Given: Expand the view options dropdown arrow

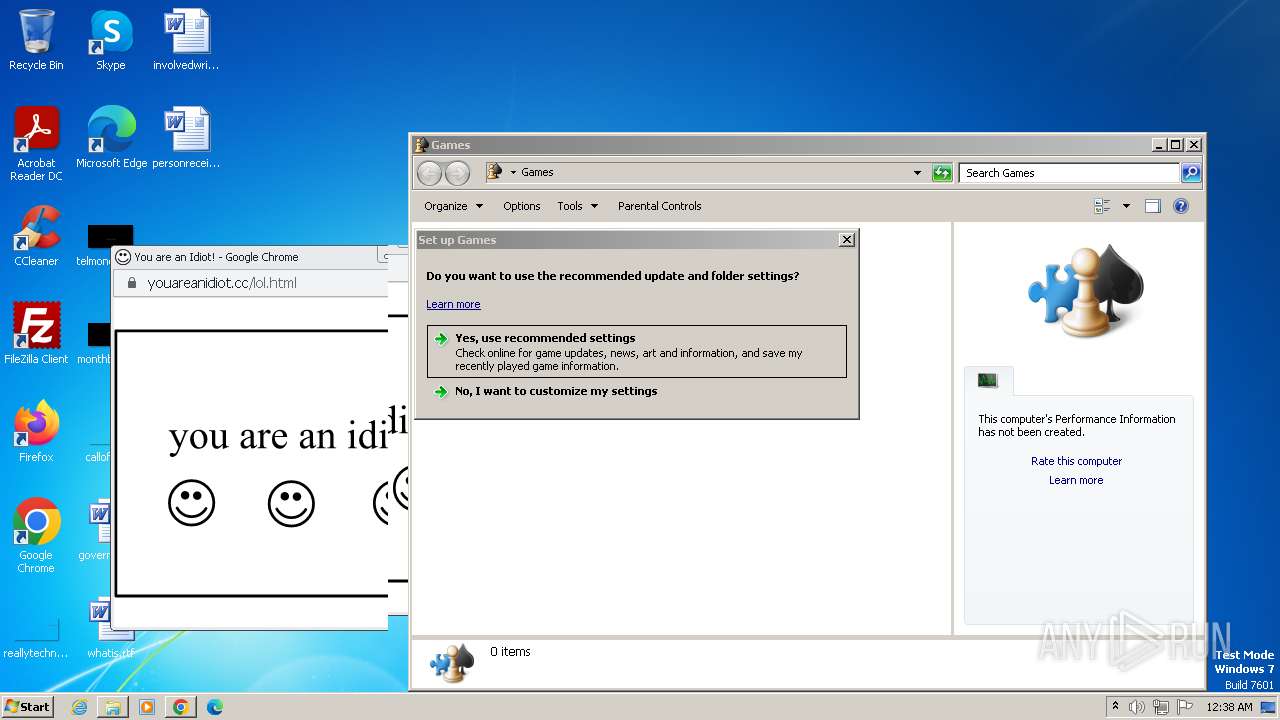Looking at the screenshot, I should 1126,206.
